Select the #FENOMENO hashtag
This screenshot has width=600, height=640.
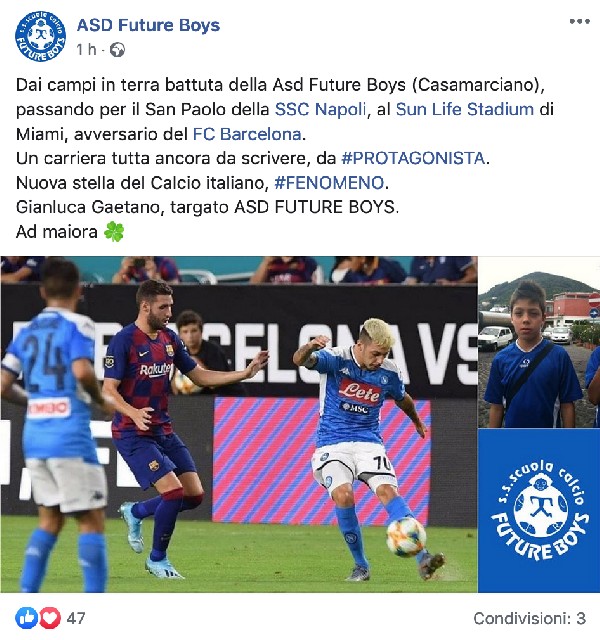(x=329, y=183)
